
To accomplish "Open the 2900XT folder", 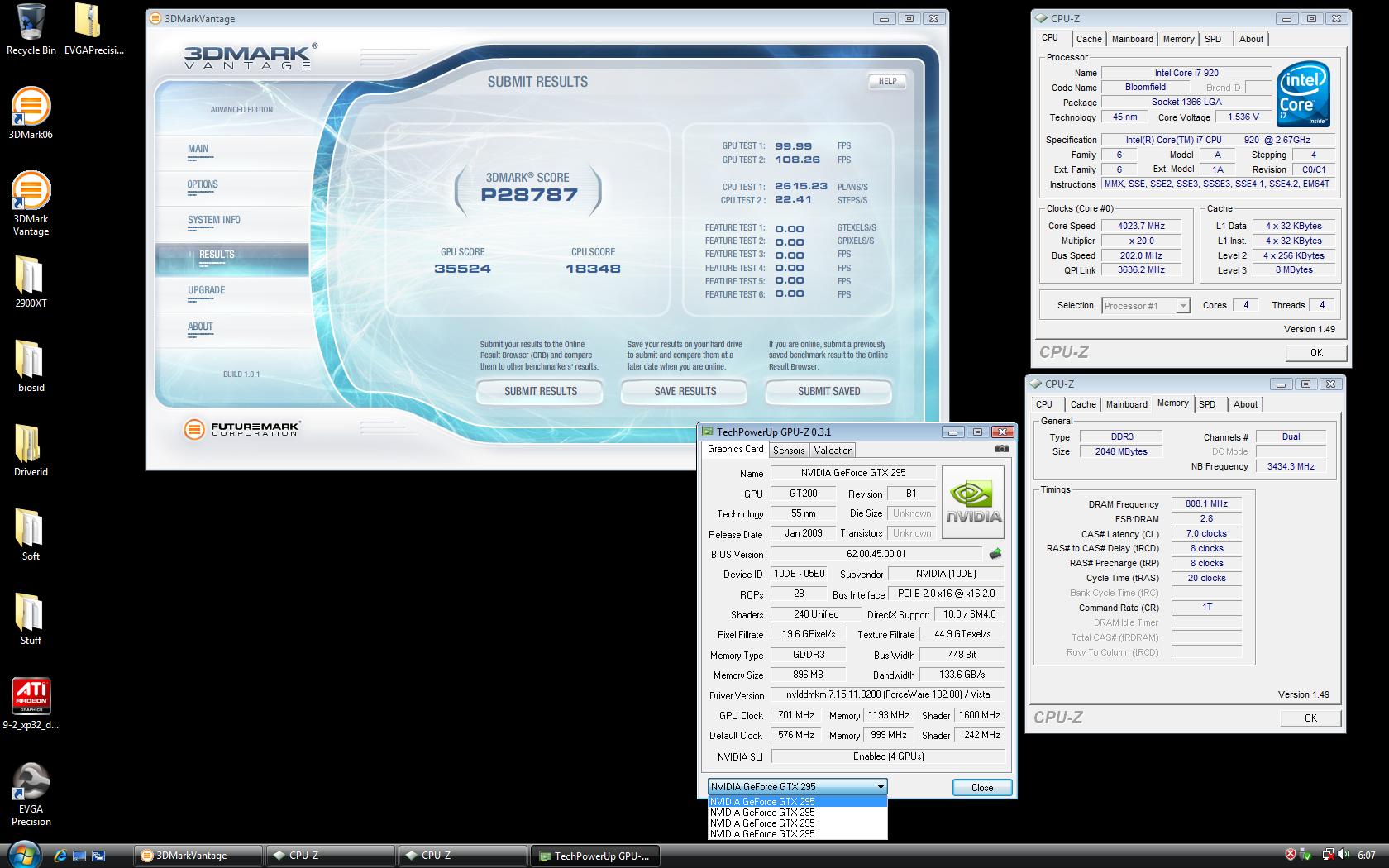I will coord(31,282).
